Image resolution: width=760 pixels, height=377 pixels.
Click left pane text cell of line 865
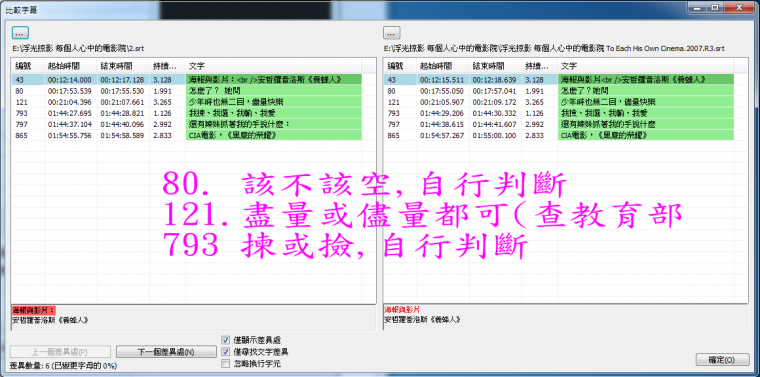[274, 135]
